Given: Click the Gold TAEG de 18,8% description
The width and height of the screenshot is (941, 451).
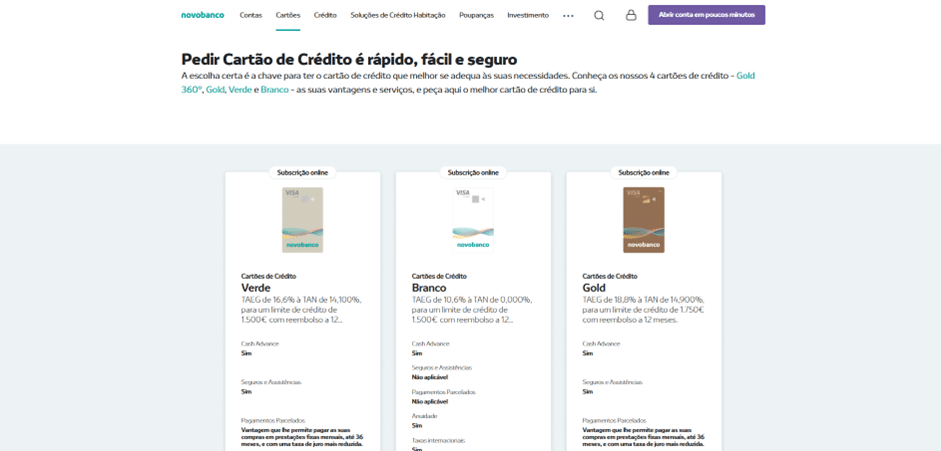Looking at the screenshot, I should [x=643, y=309].
